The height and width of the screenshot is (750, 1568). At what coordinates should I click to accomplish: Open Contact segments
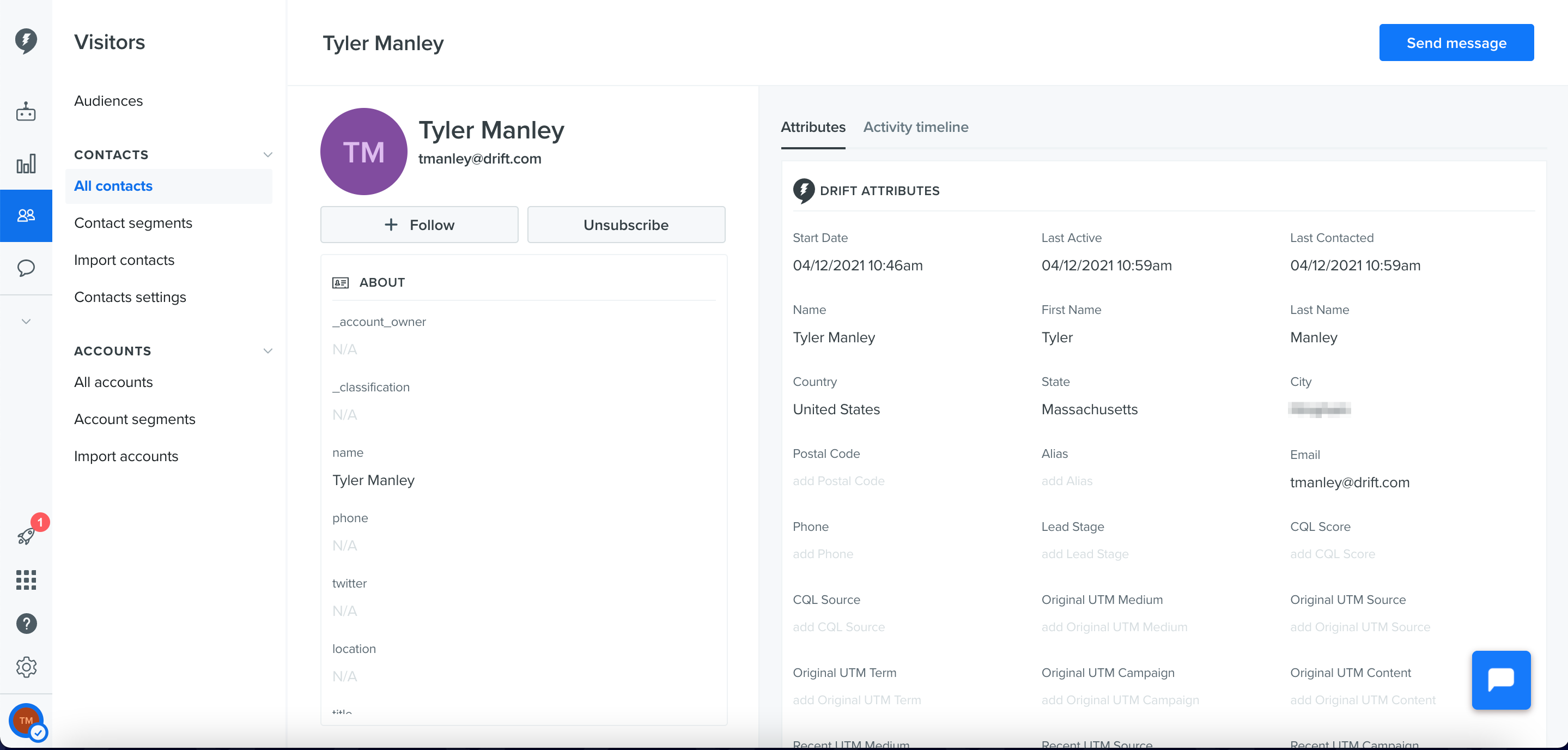click(133, 223)
